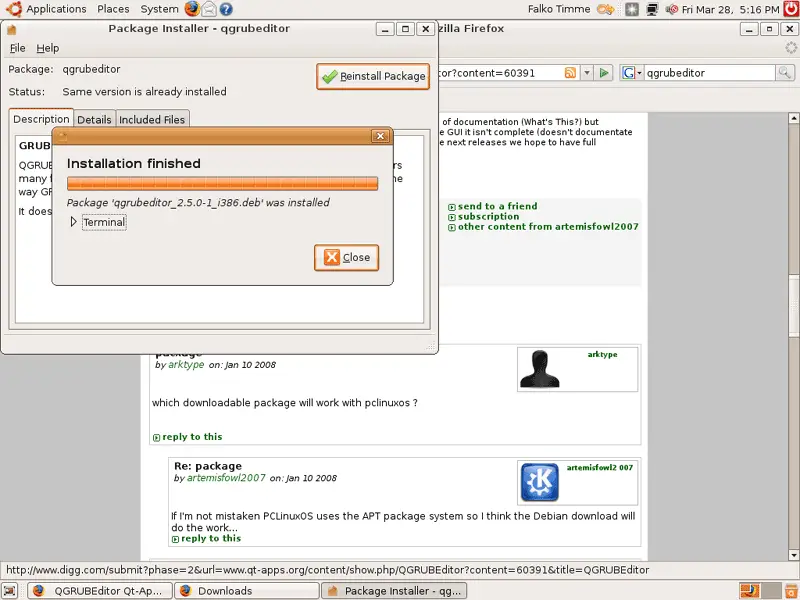Open the Google search engine dropdown

(x=632, y=73)
